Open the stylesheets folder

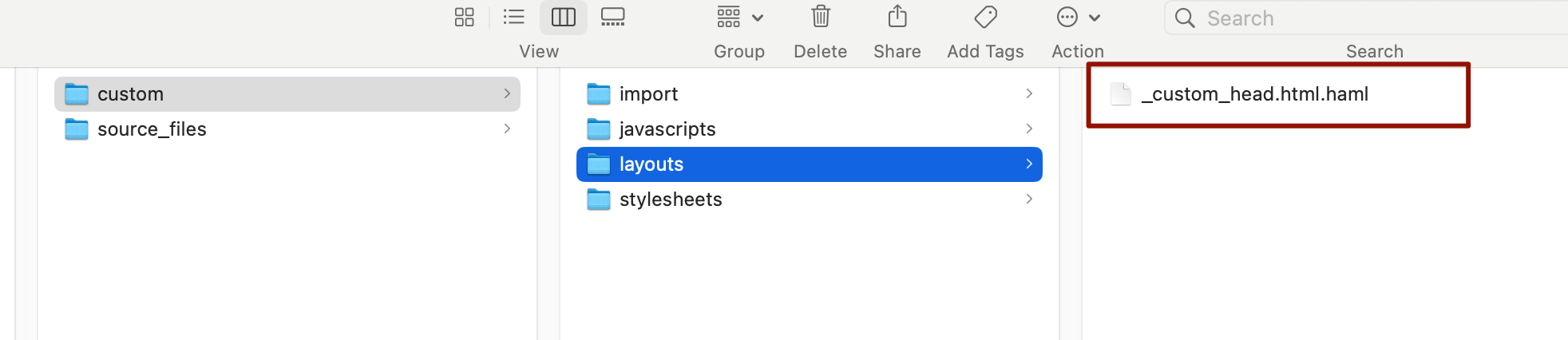810,200
